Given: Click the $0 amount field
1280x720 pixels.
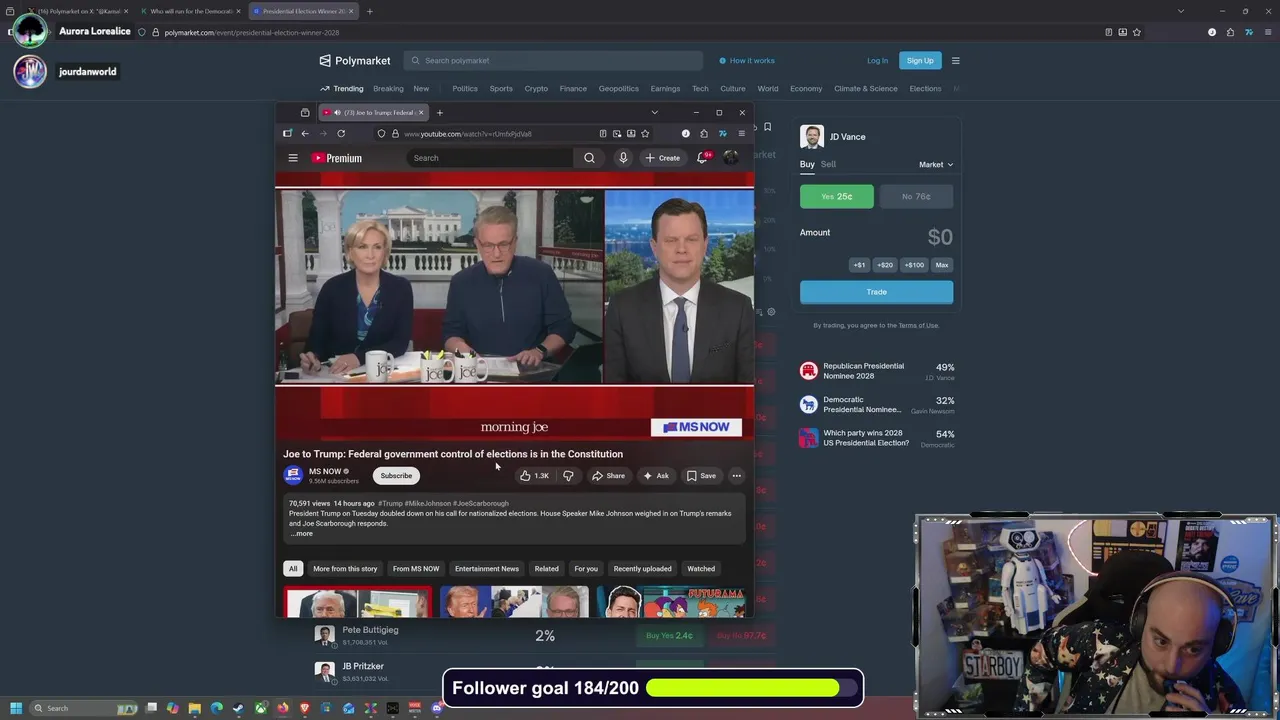Looking at the screenshot, I should tap(939, 237).
